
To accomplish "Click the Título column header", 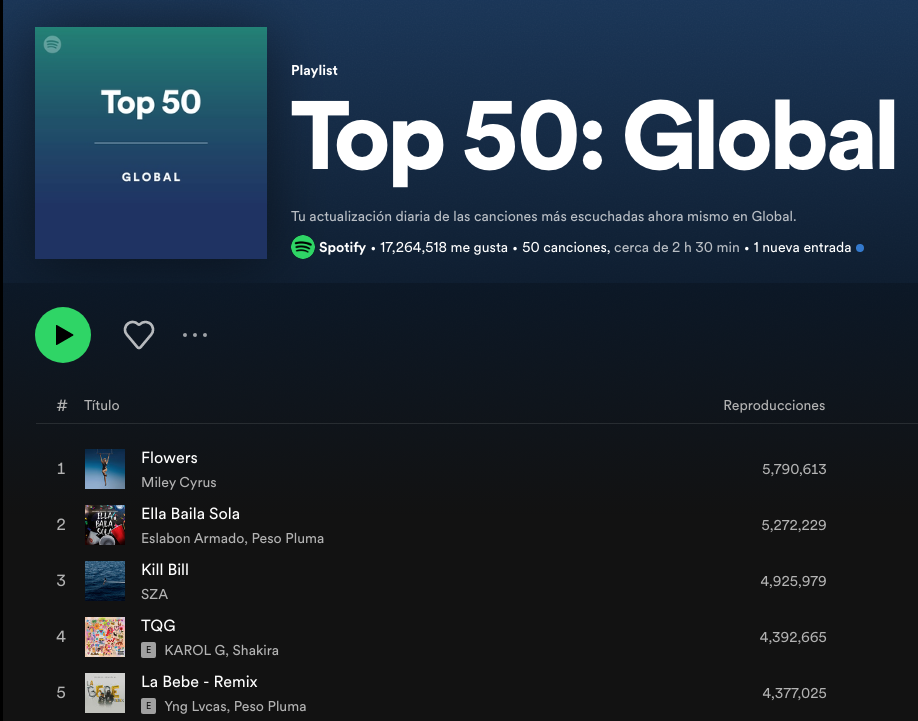I will coord(101,405).
